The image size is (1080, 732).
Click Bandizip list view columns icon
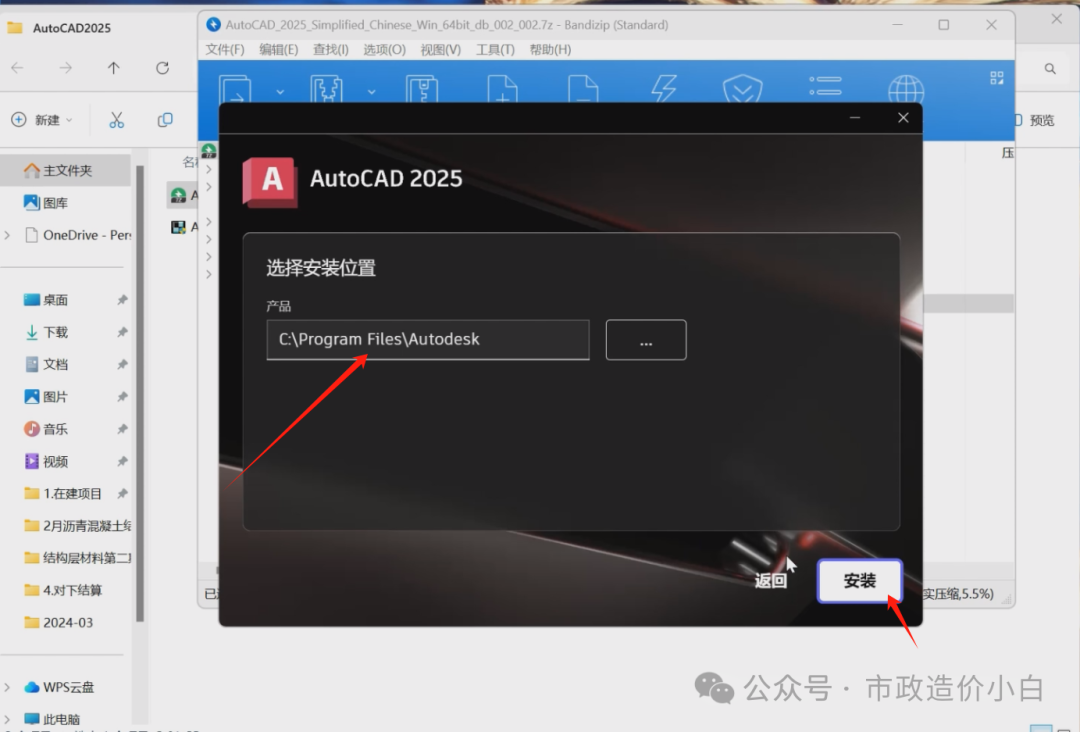pyautogui.click(x=825, y=86)
